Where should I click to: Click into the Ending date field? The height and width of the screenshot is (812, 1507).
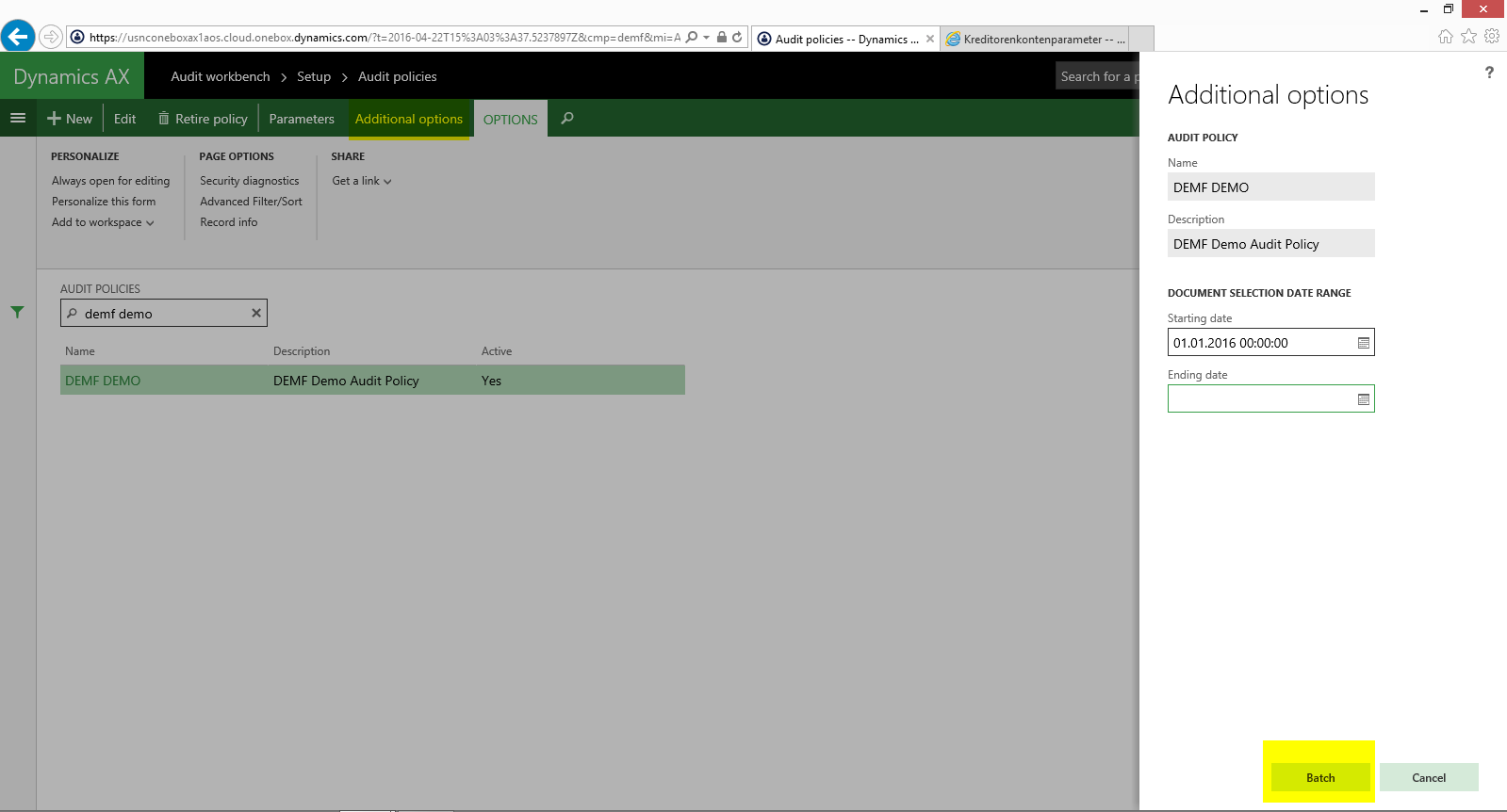pyautogui.click(x=1258, y=399)
